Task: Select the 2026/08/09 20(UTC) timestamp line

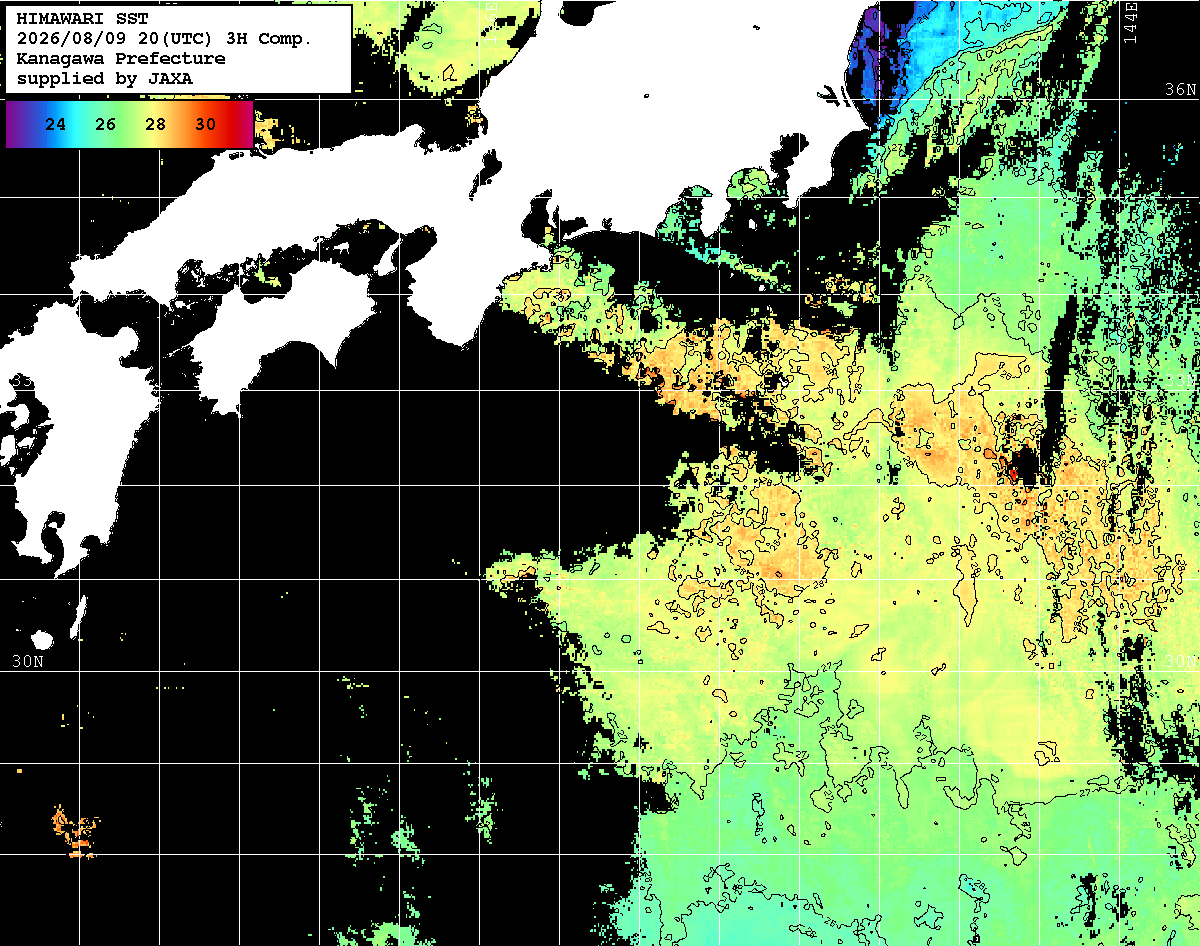Action: 165,39
